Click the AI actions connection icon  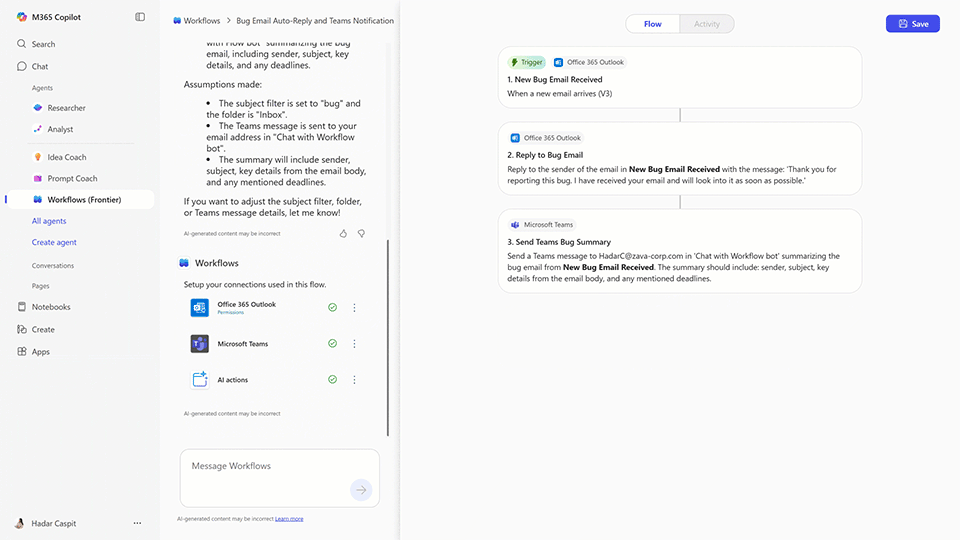tap(200, 380)
